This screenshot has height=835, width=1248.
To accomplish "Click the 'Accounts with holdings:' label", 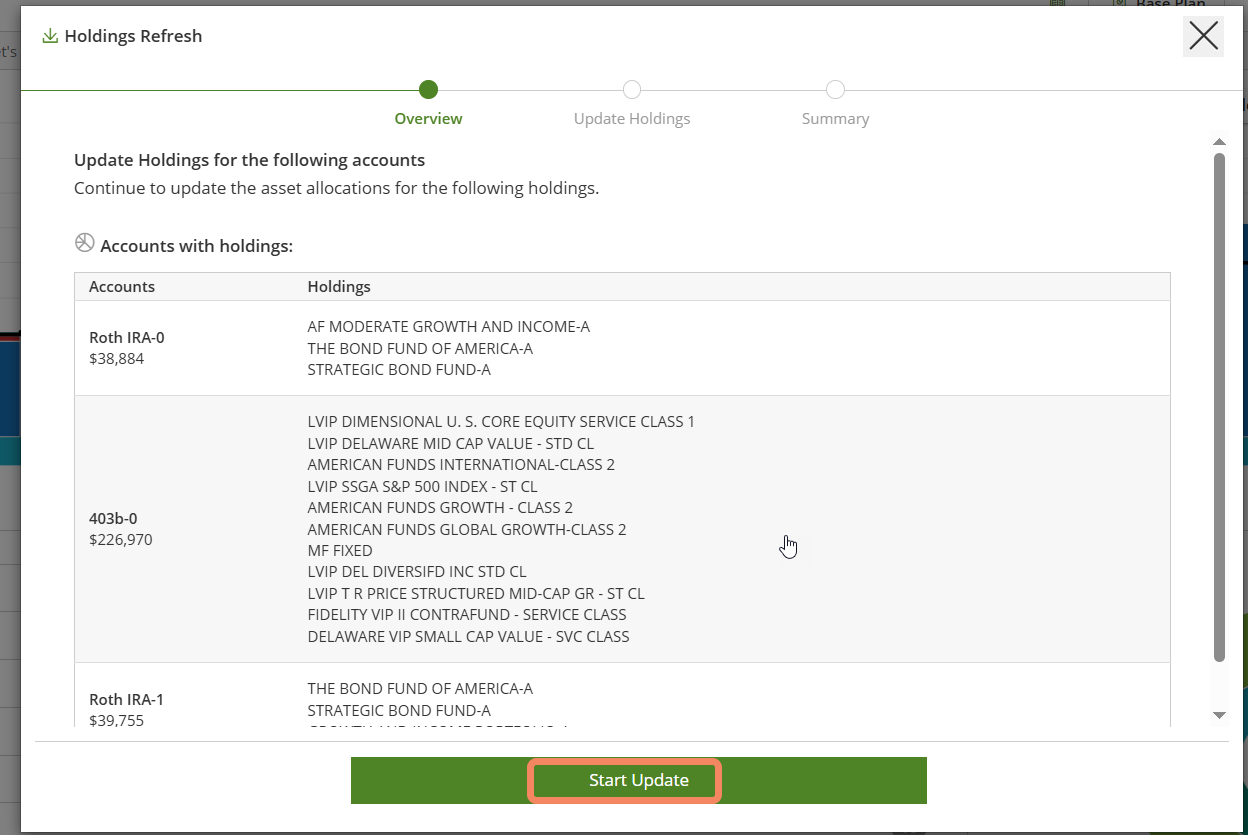I will [x=197, y=245].
